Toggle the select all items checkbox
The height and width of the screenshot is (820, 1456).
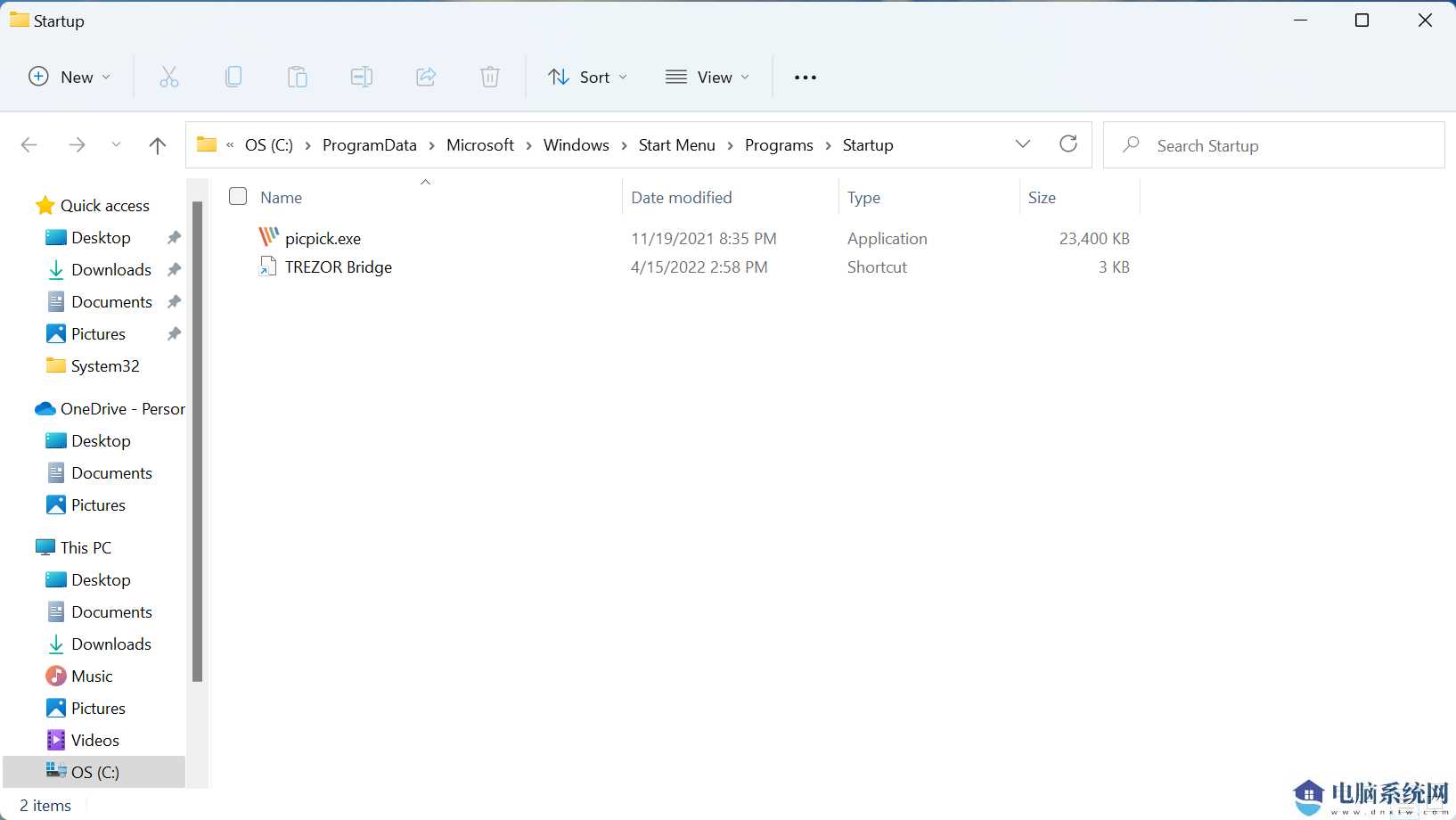pos(238,196)
